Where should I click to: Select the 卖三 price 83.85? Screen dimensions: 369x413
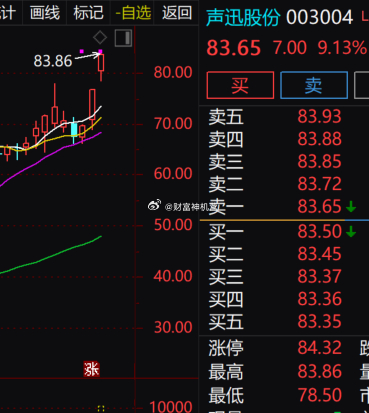319,161
